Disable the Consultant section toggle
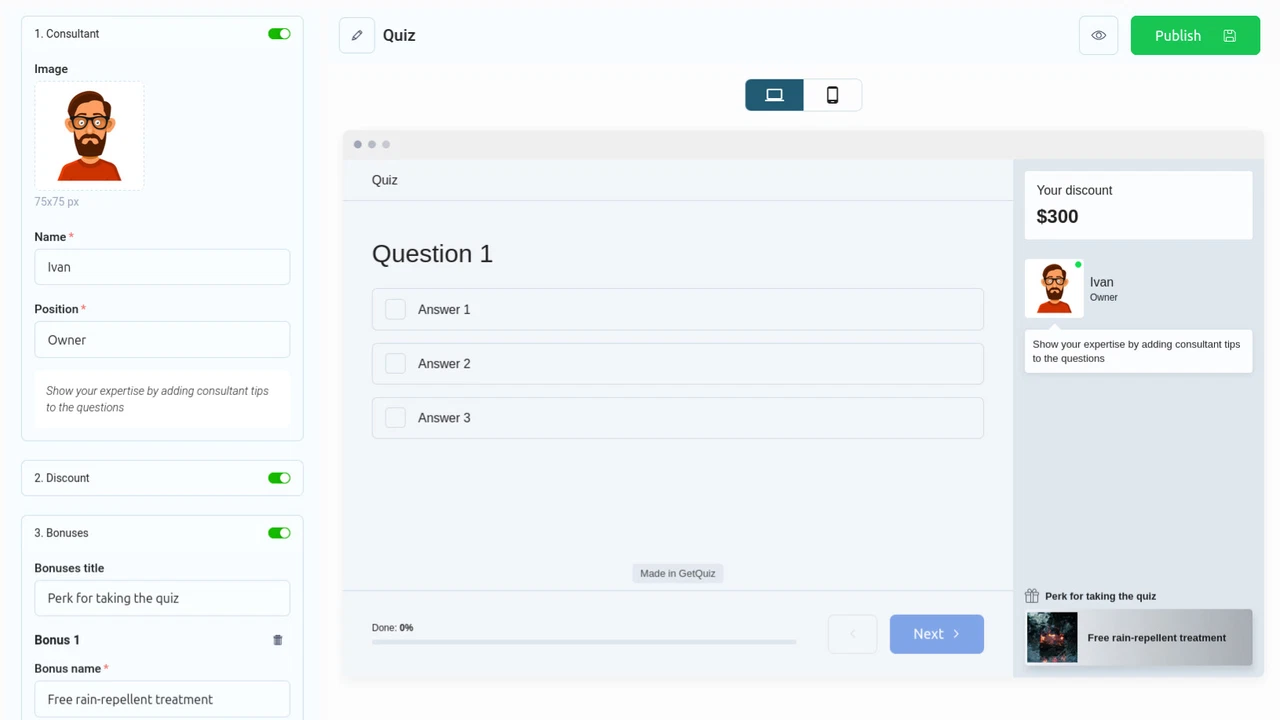Screen dimensions: 1280x720 [x=279, y=33]
